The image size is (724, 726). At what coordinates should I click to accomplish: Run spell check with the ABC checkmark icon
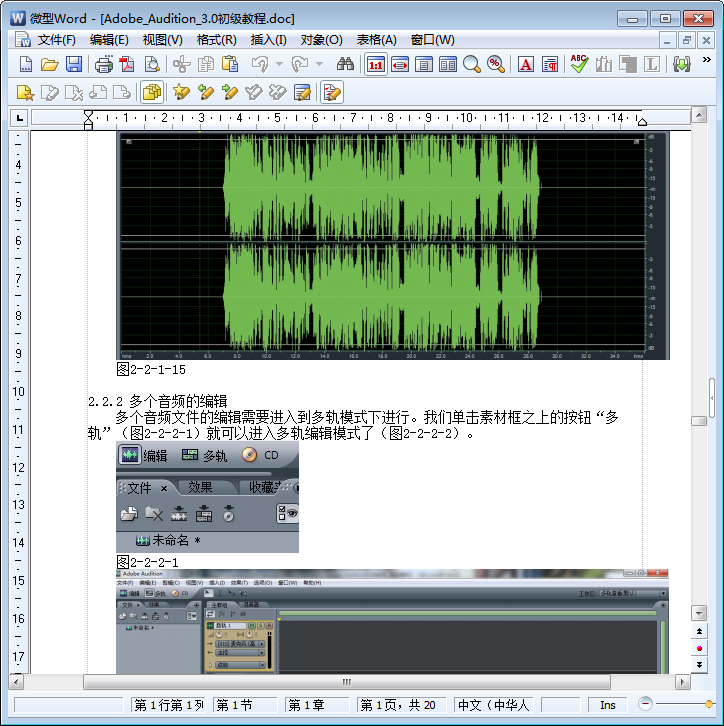pyautogui.click(x=579, y=64)
